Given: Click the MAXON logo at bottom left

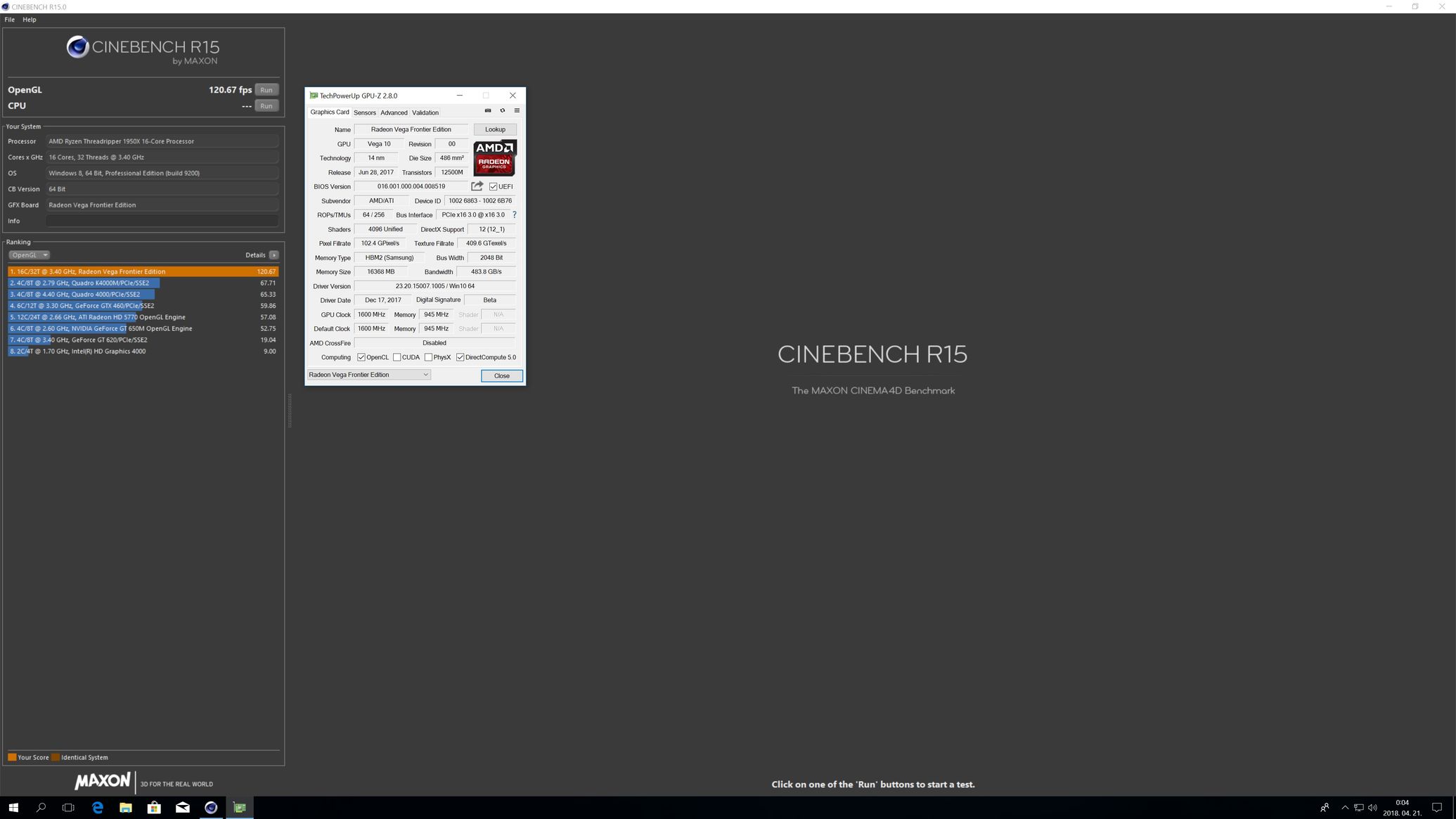Looking at the screenshot, I should [x=103, y=781].
